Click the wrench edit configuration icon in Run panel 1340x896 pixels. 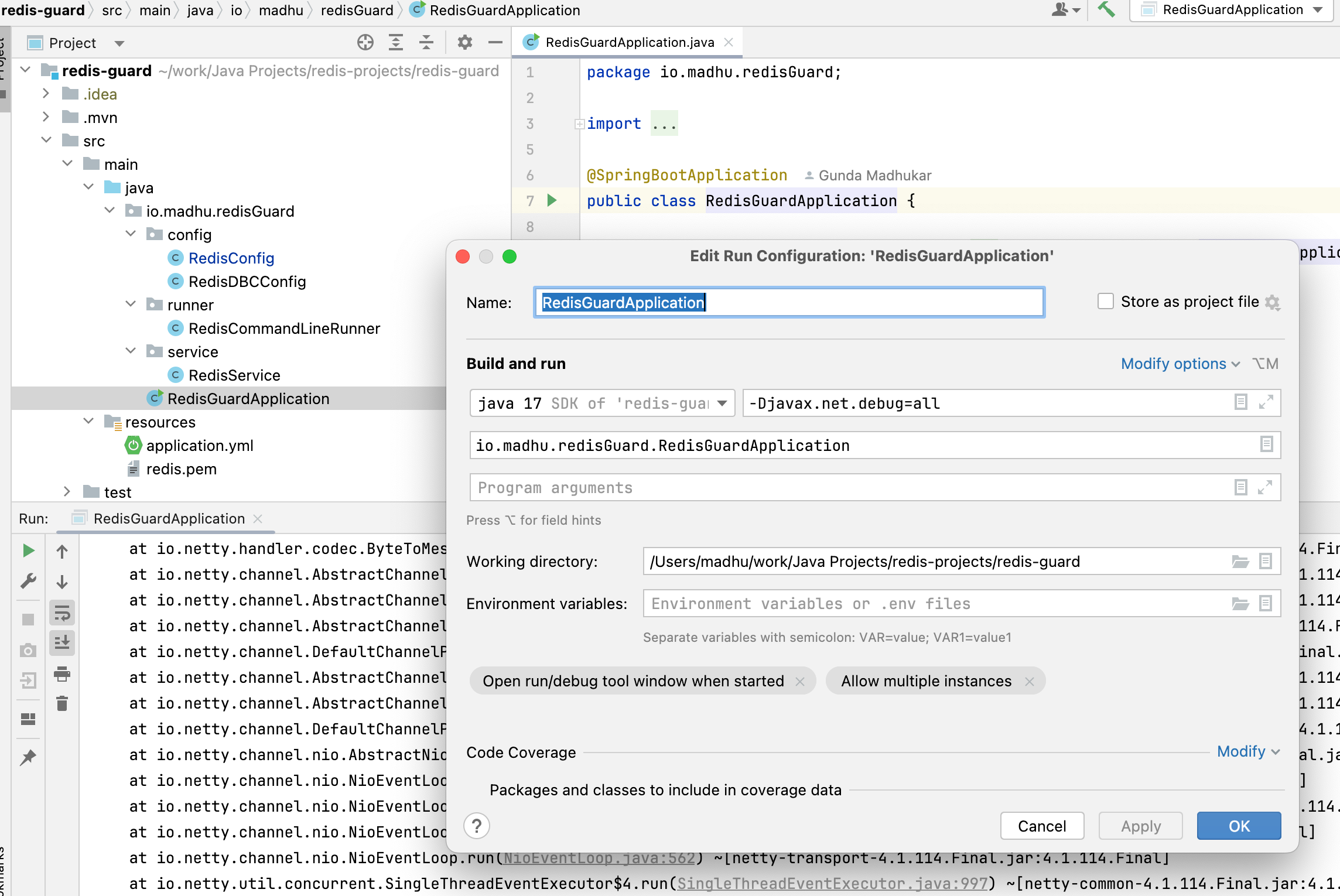[28, 581]
